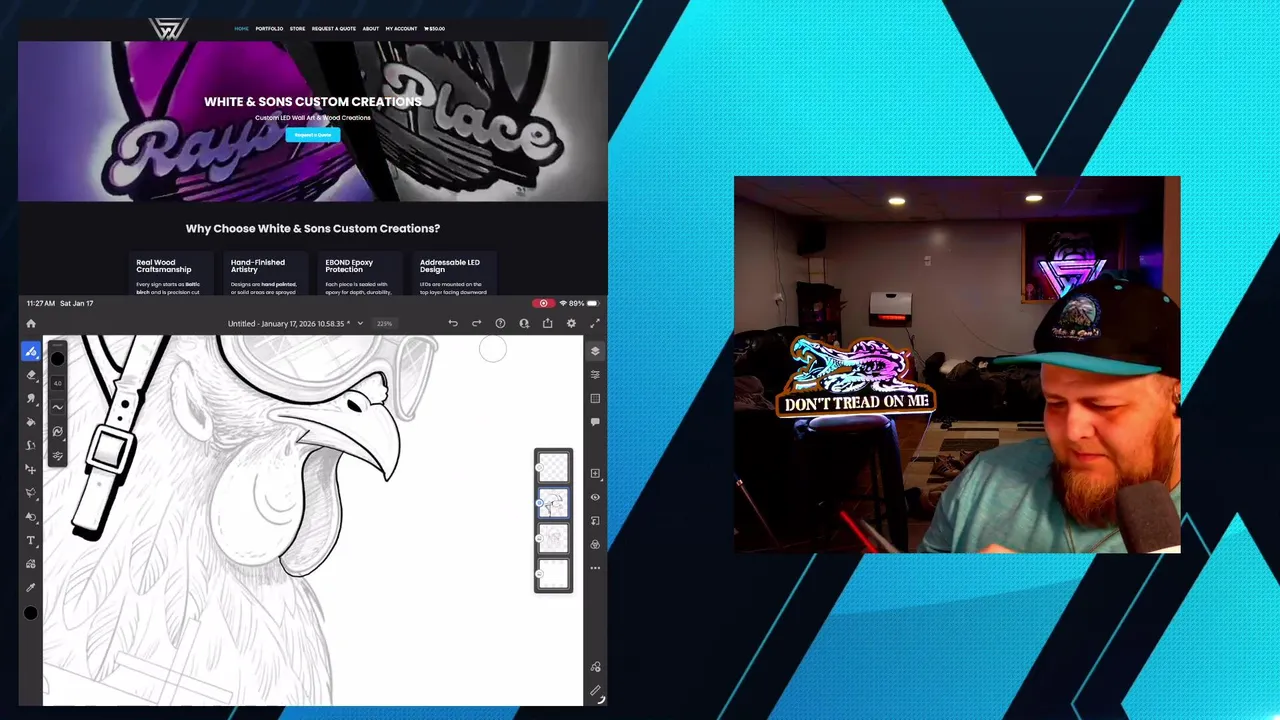
Task: Open the 225% zoom level menu
Action: point(384,323)
